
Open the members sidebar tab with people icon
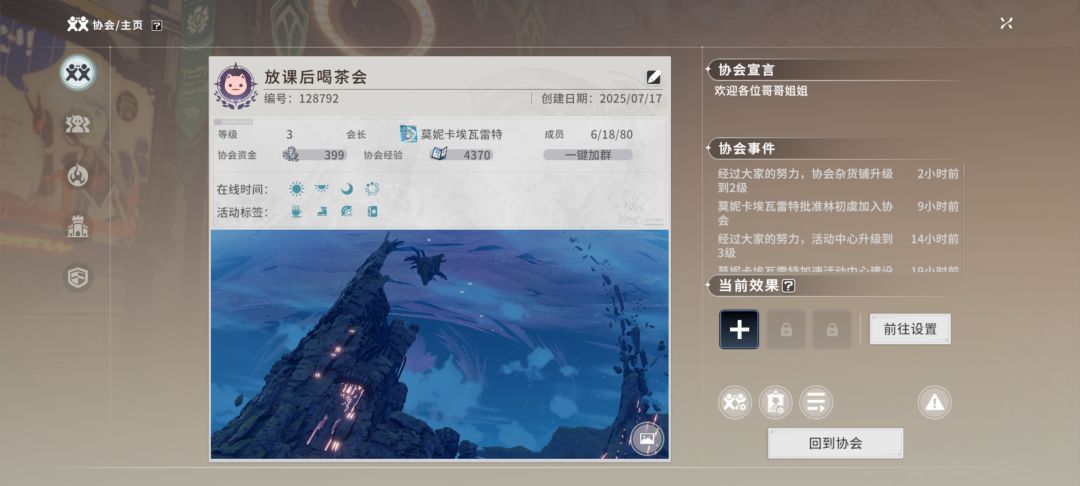coord(78,125)
